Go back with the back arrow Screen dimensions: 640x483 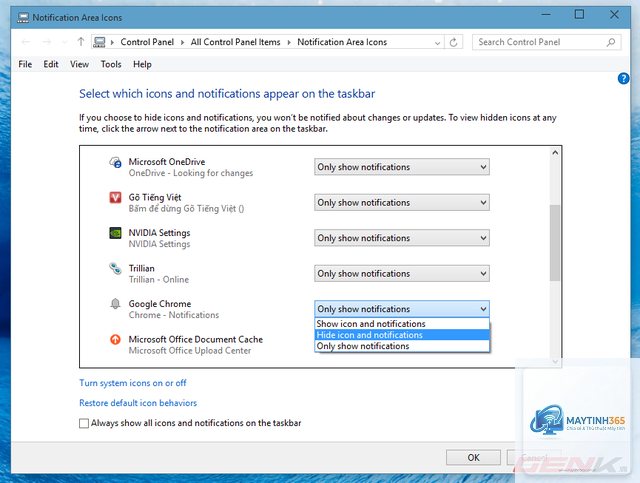[26, 42]
